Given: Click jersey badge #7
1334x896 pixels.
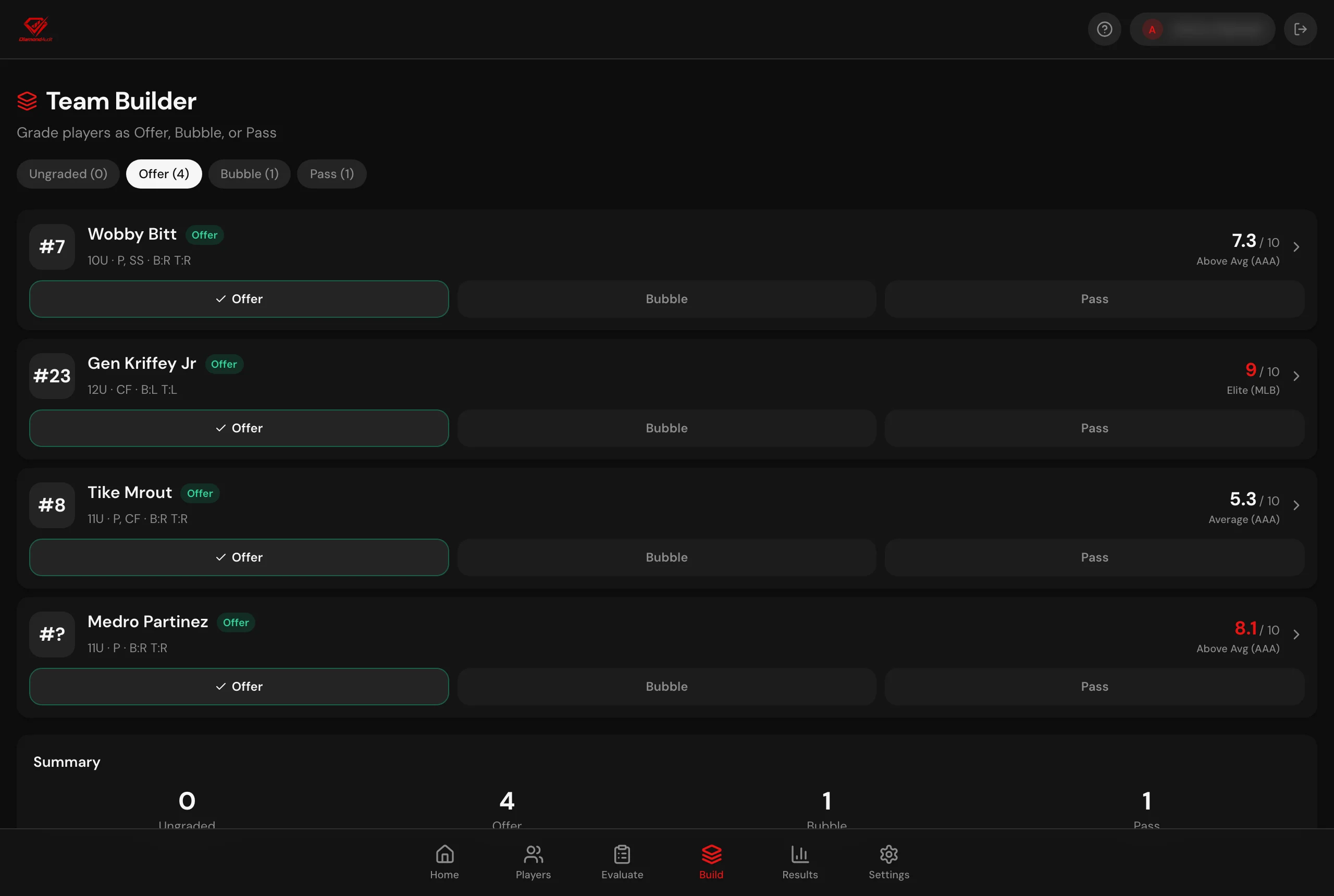Looking at the screenshot, I should point(52,247).
